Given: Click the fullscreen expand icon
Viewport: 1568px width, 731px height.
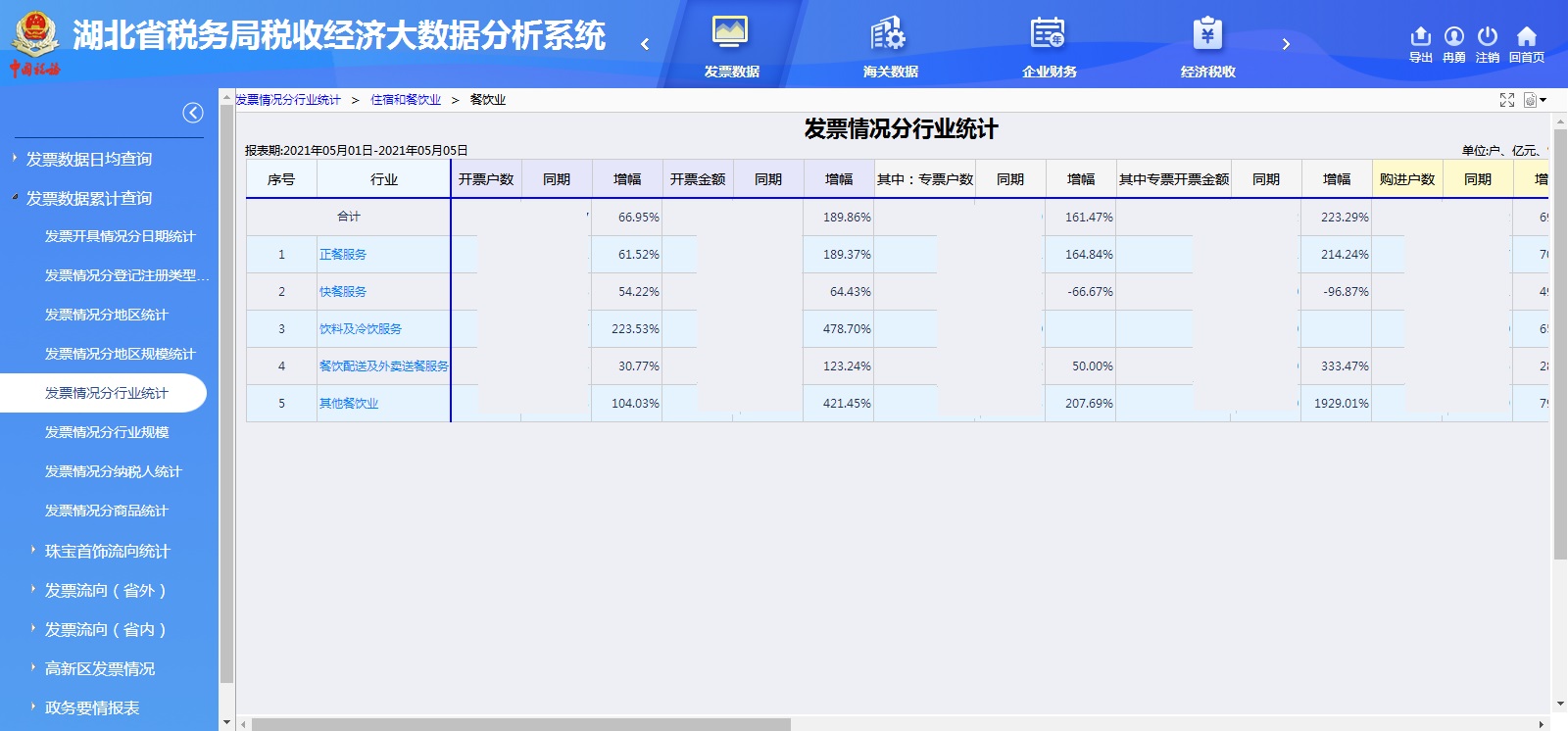Looking at the screenshot, I should 1507,100.
